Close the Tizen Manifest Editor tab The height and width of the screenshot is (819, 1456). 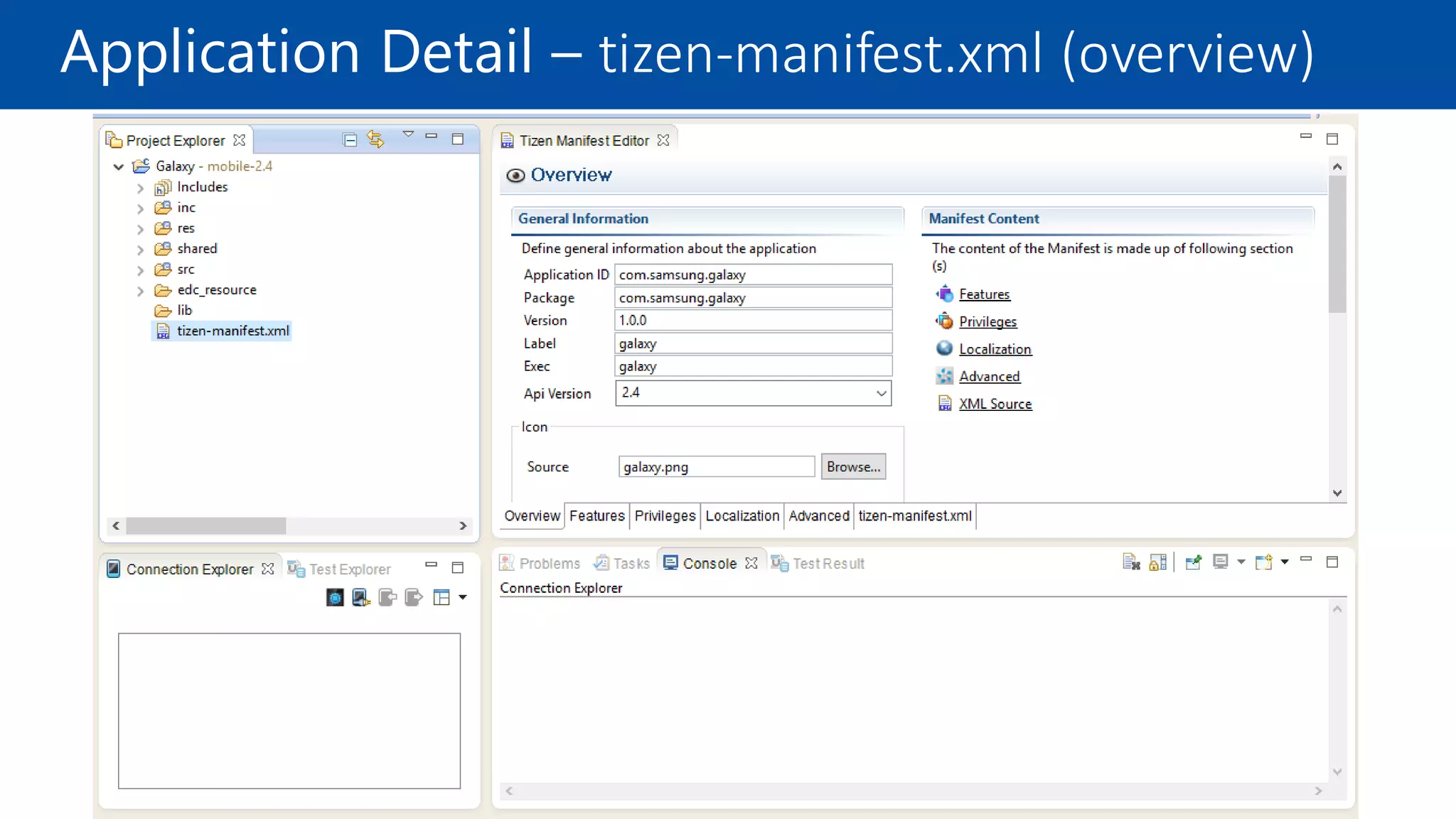tap(663, 140)
